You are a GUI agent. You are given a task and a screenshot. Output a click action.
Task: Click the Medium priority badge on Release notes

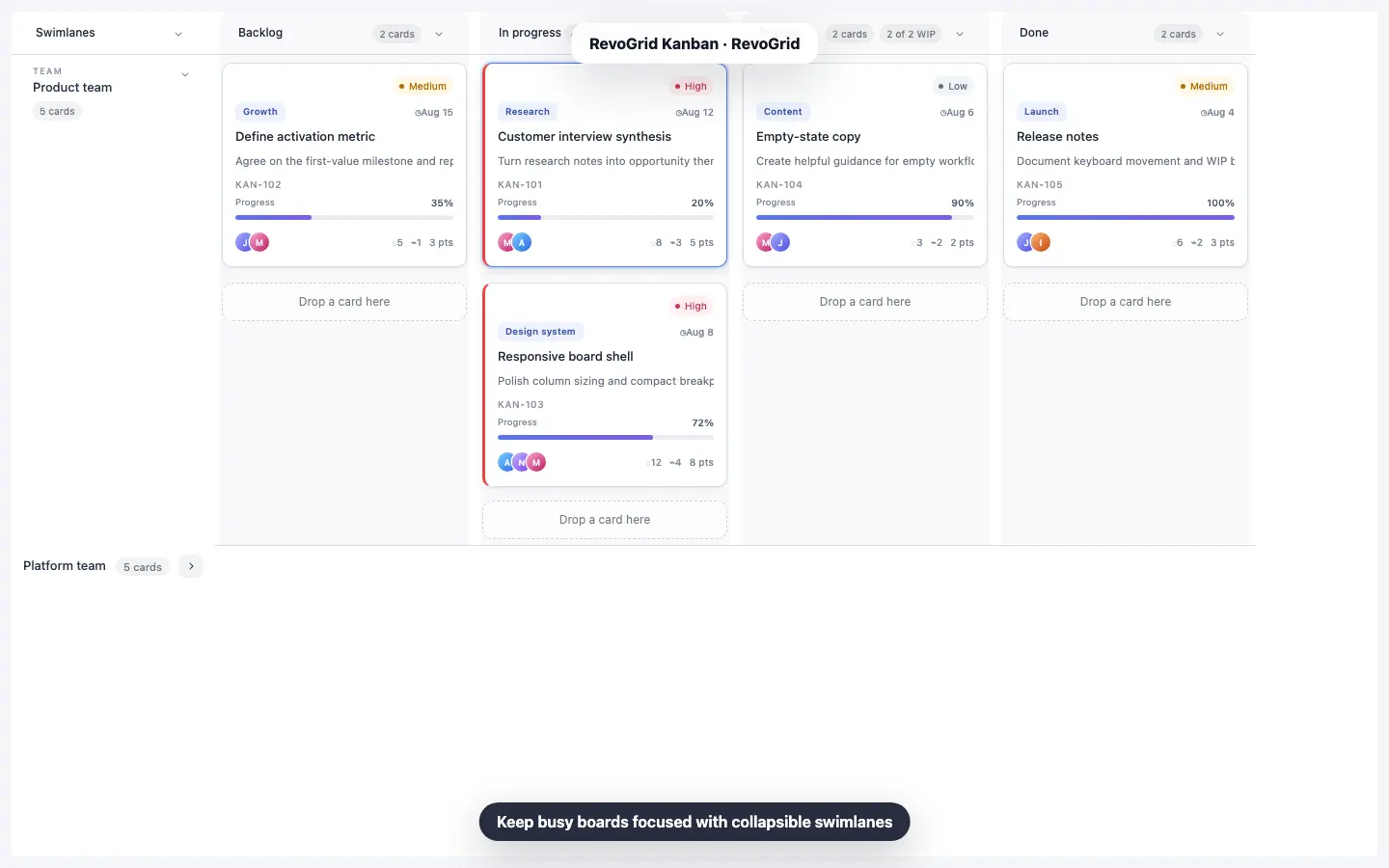tap(1204, 87)
